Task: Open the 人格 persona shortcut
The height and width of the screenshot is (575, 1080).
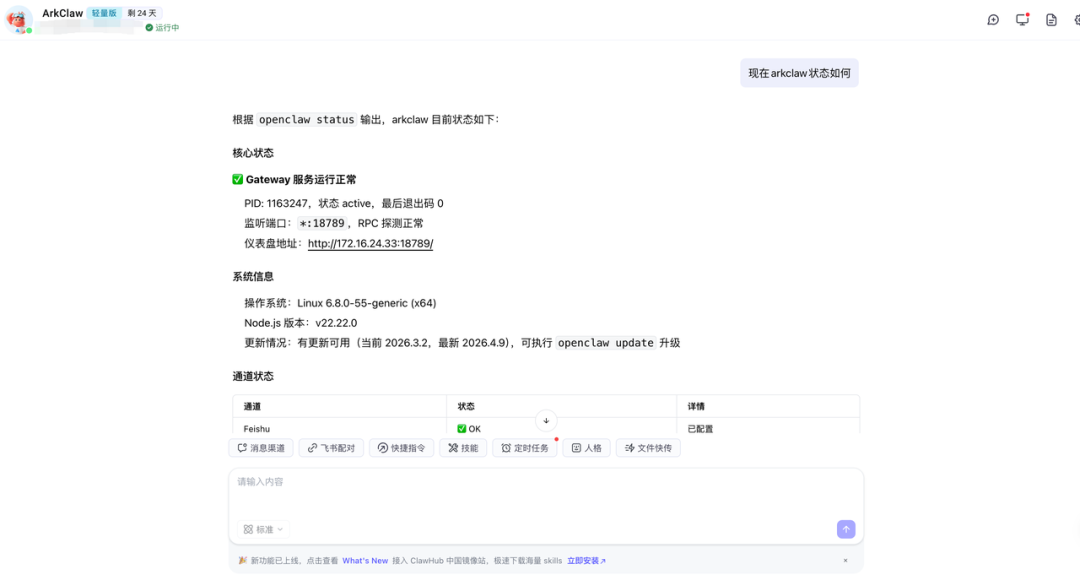Action: point(586,448)
